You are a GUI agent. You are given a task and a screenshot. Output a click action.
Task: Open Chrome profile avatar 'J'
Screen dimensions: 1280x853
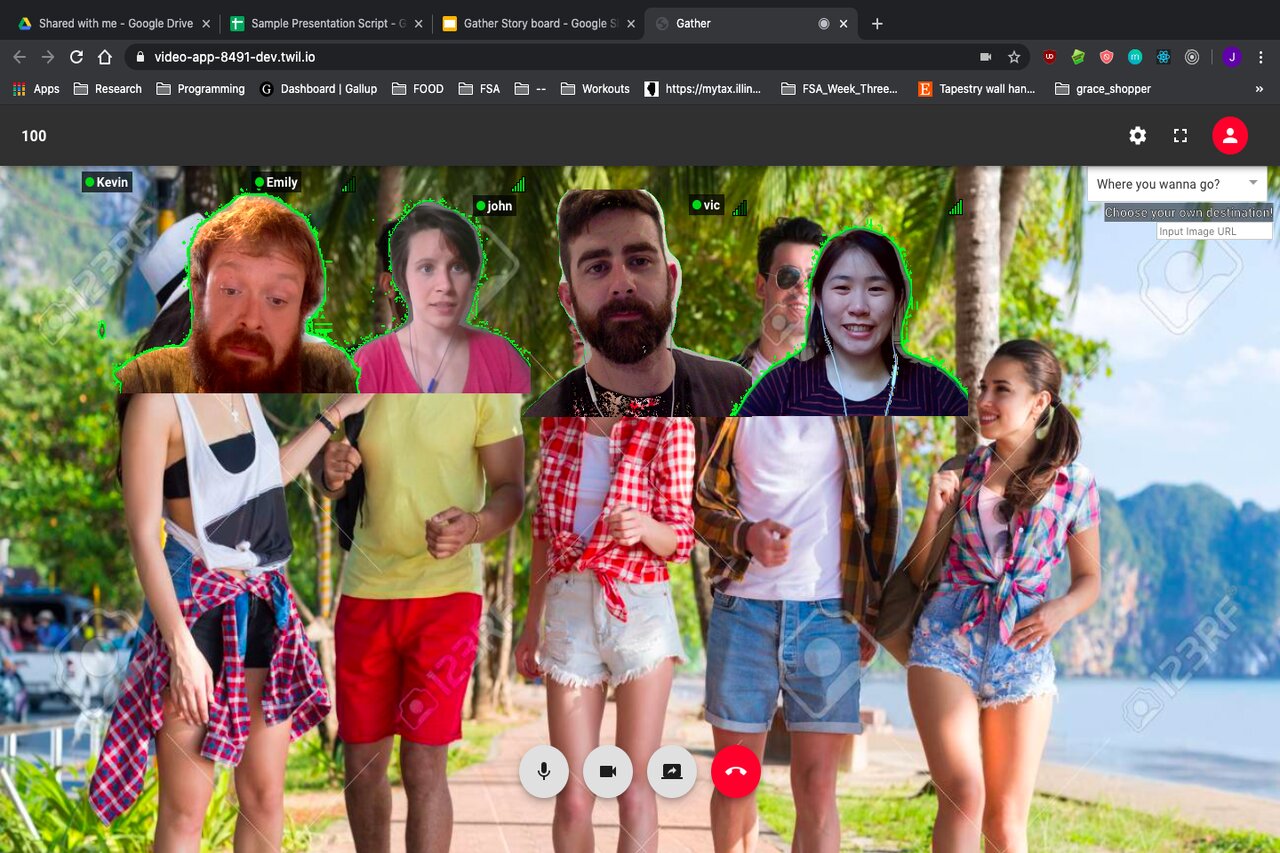(x=1232, y=57)
